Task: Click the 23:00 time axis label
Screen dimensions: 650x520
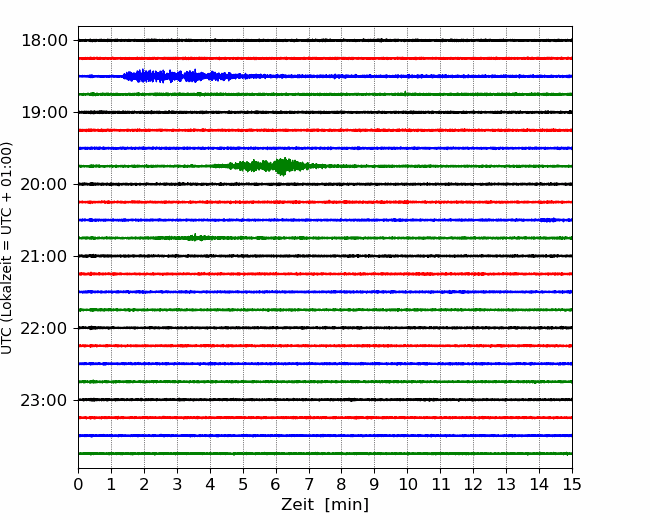Action: pos(44,400)
